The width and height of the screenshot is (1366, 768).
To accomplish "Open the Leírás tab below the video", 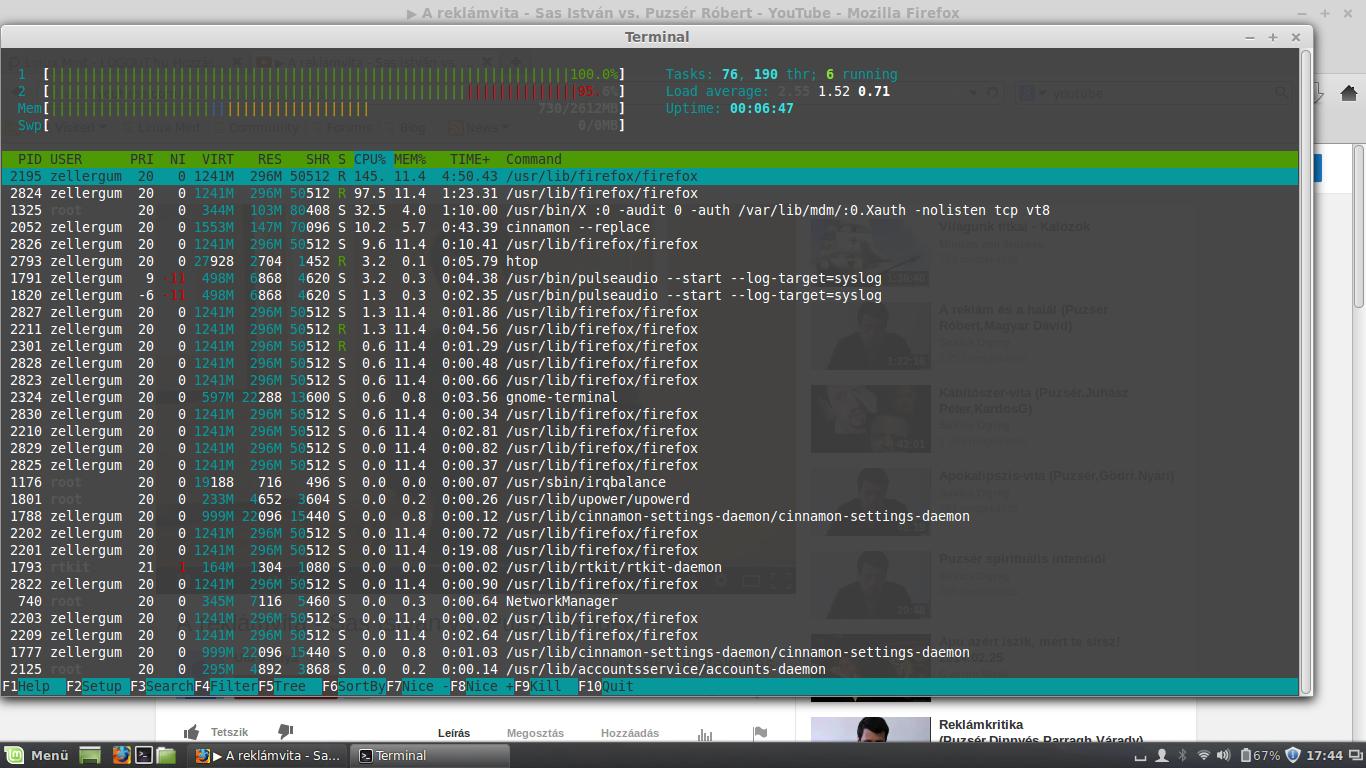I will 454,733.
